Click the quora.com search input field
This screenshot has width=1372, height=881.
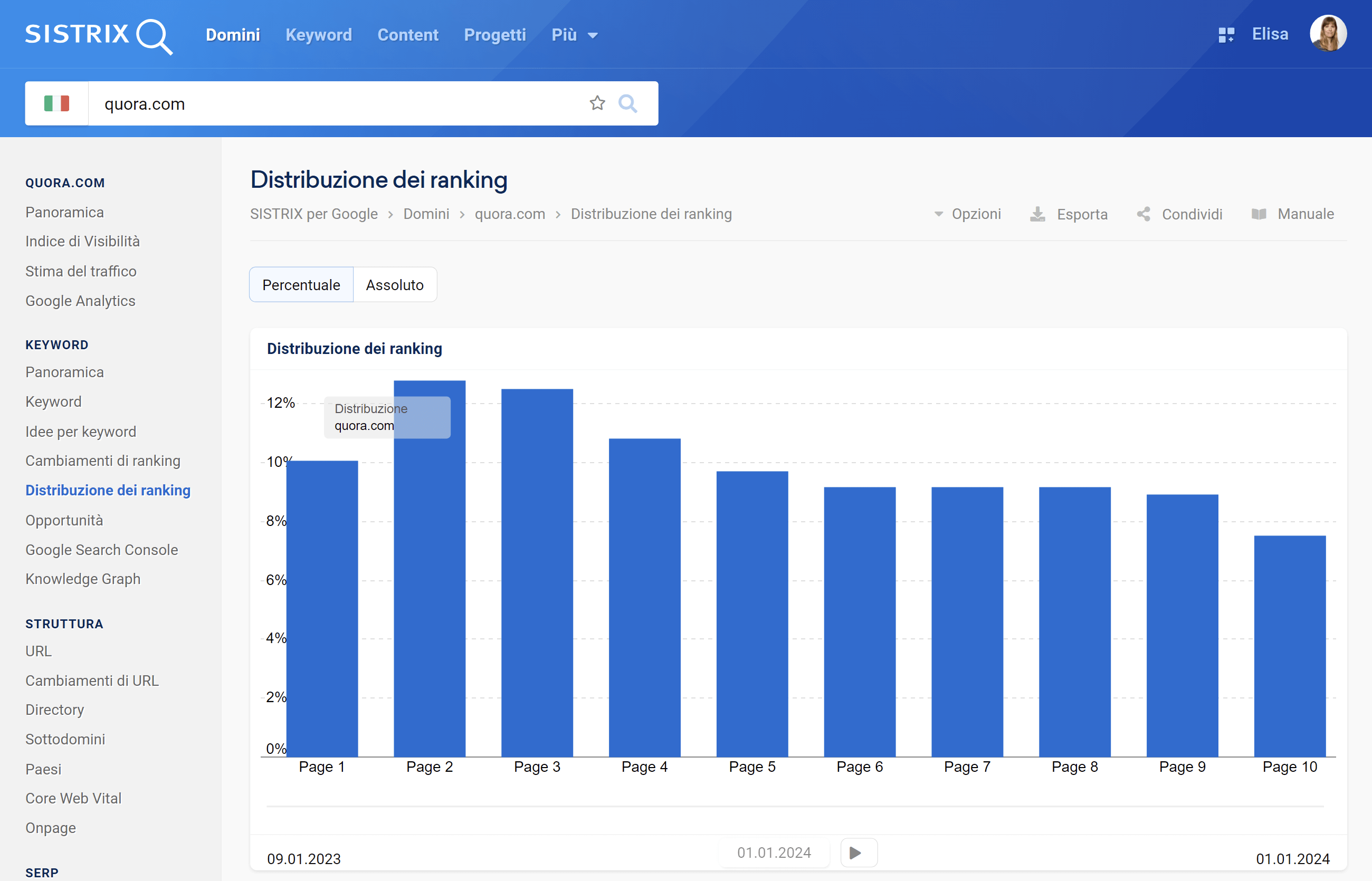[338, 103]
